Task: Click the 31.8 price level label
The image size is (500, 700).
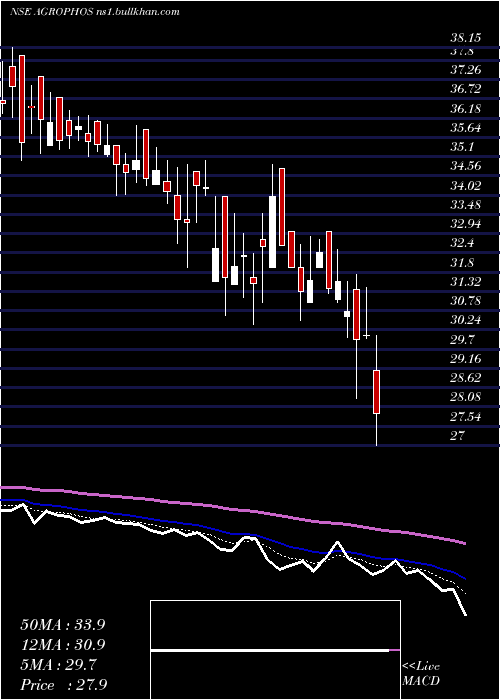Action: point(462,262)
